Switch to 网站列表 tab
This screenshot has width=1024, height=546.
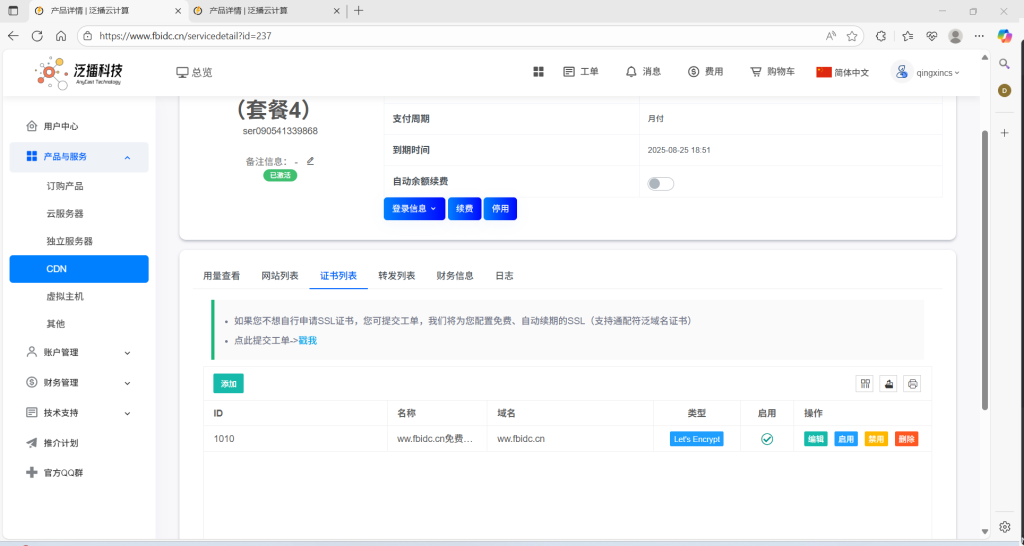(x=280, y=276)
